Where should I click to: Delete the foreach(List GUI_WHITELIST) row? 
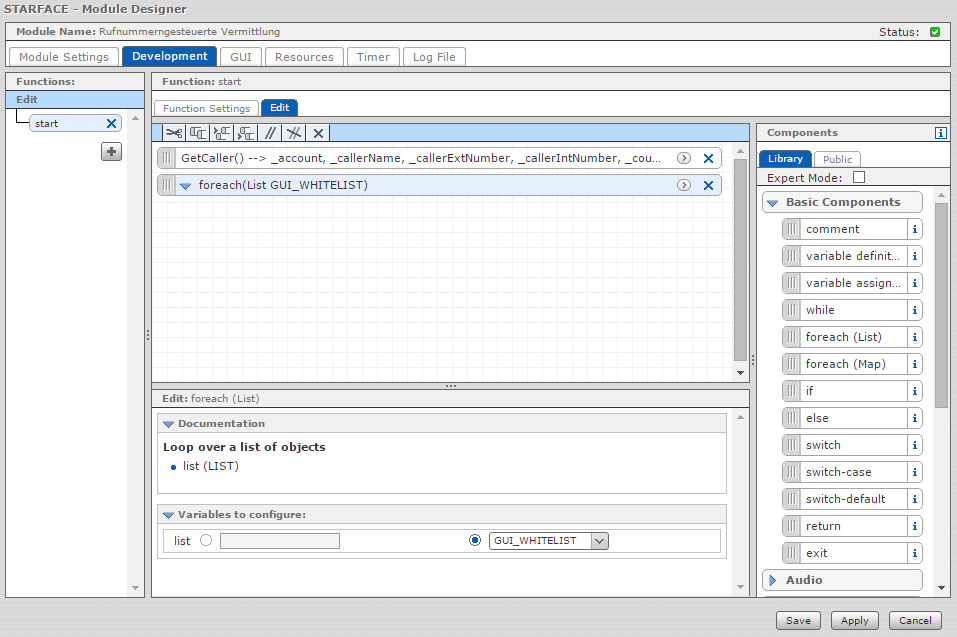tap(708, 185)
